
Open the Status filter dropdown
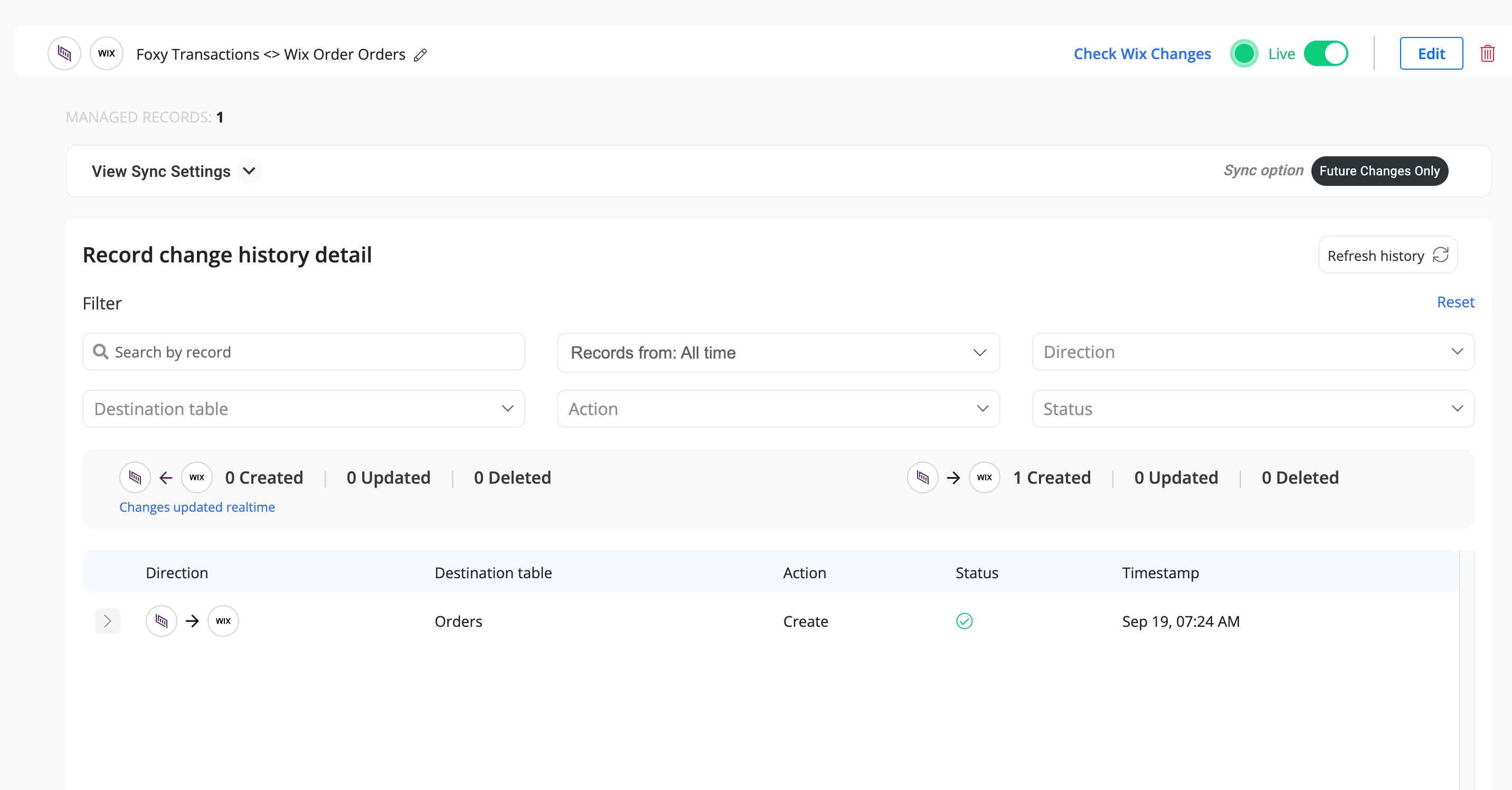click(1253, 409)
